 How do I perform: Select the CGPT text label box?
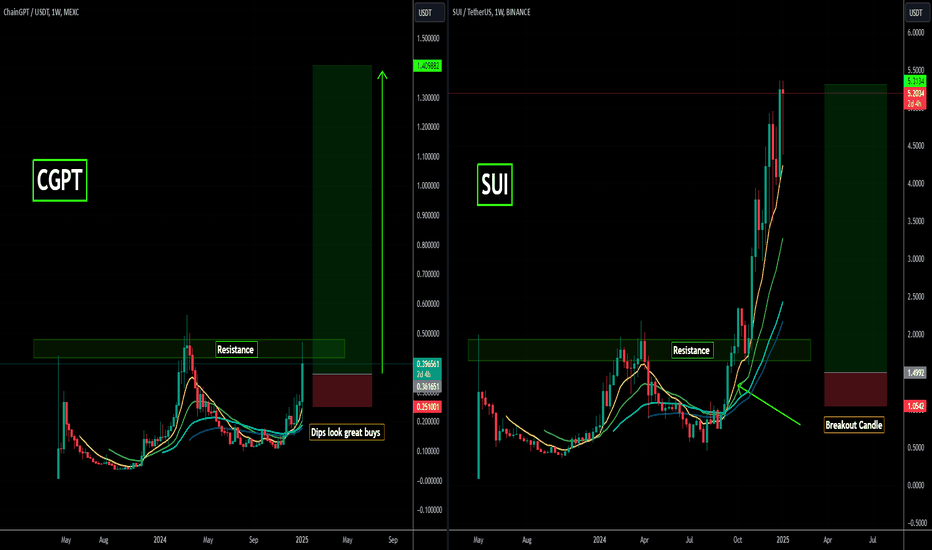point(60,180)
